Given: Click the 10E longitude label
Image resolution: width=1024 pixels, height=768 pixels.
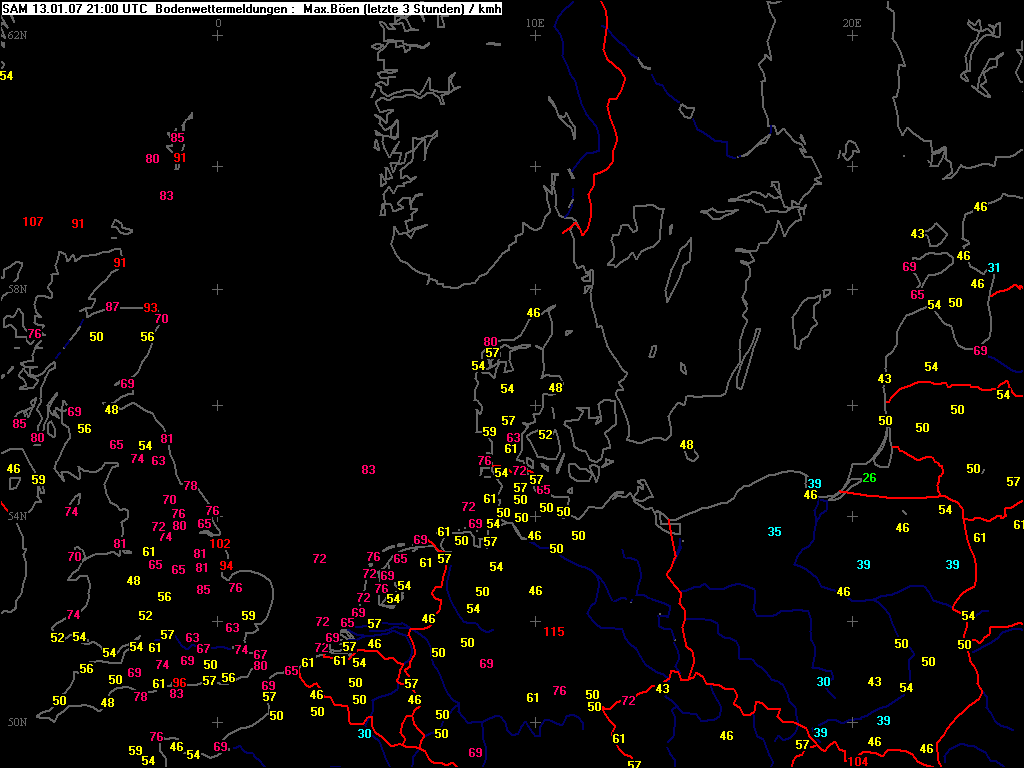Looking at the screenshot, I should (535, 22).
